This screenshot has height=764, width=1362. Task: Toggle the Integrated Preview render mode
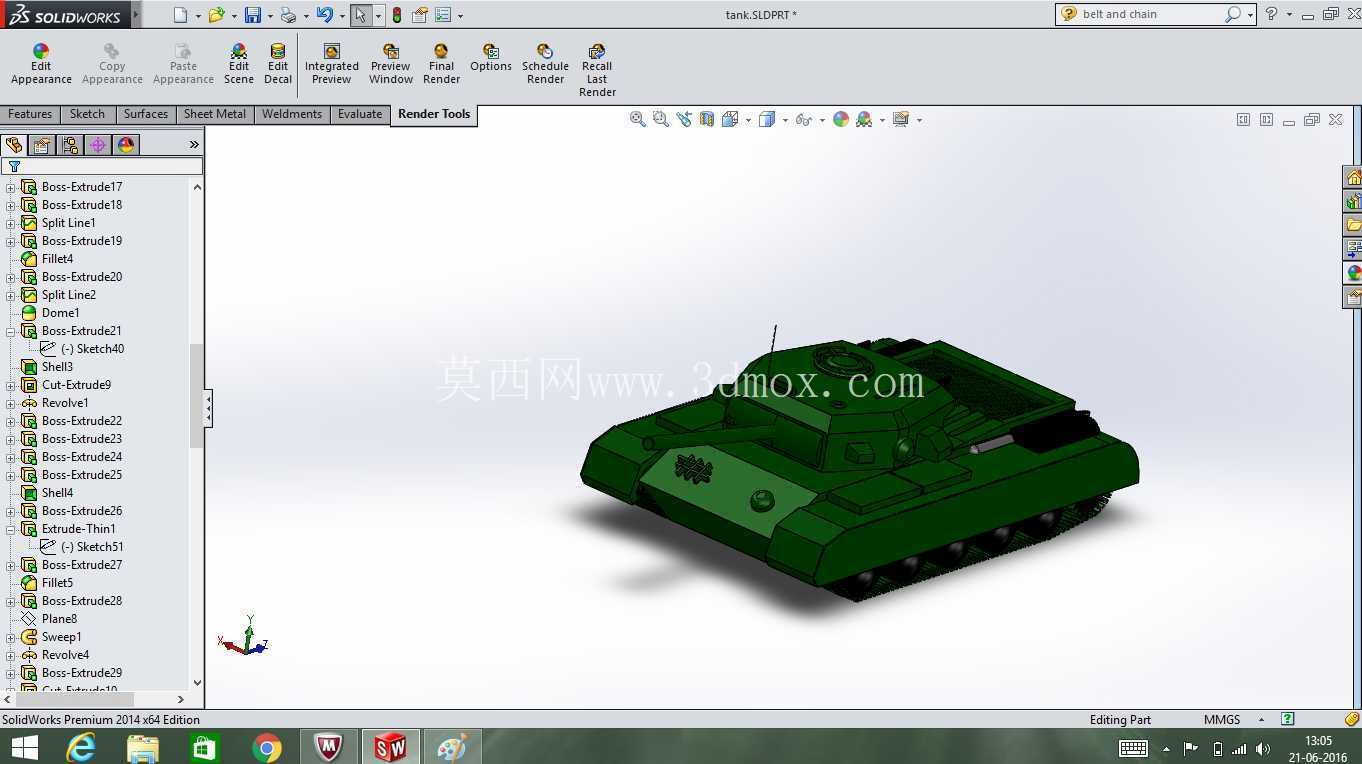pos(332,64)
